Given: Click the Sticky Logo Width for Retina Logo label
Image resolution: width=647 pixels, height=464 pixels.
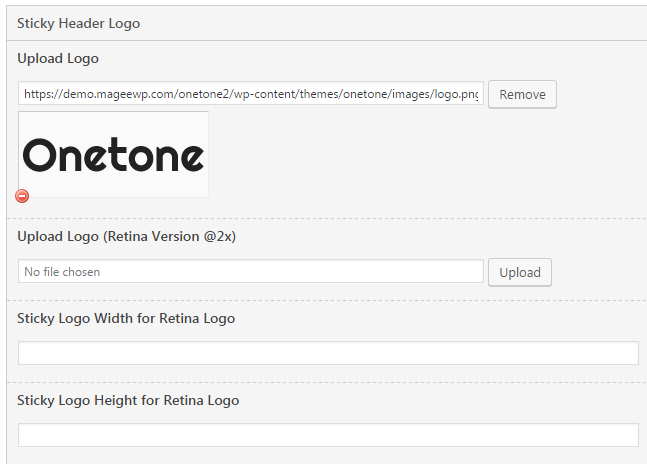Looking at the screenshot, I should (x=126, y=318).
